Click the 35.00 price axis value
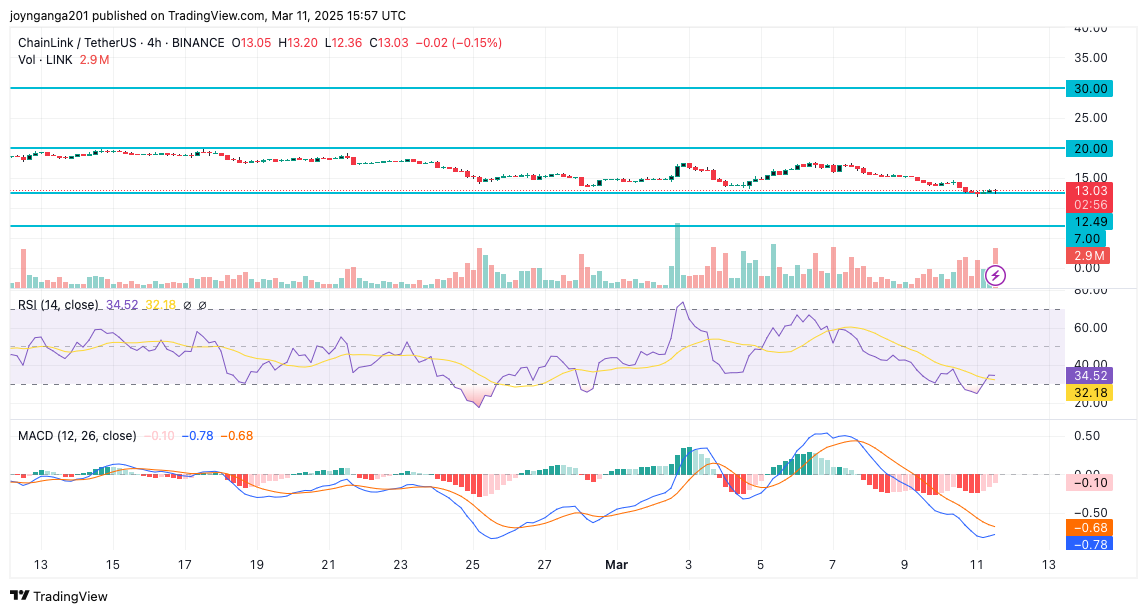The image size is (1147, 613). click(x=1090, y=58)
